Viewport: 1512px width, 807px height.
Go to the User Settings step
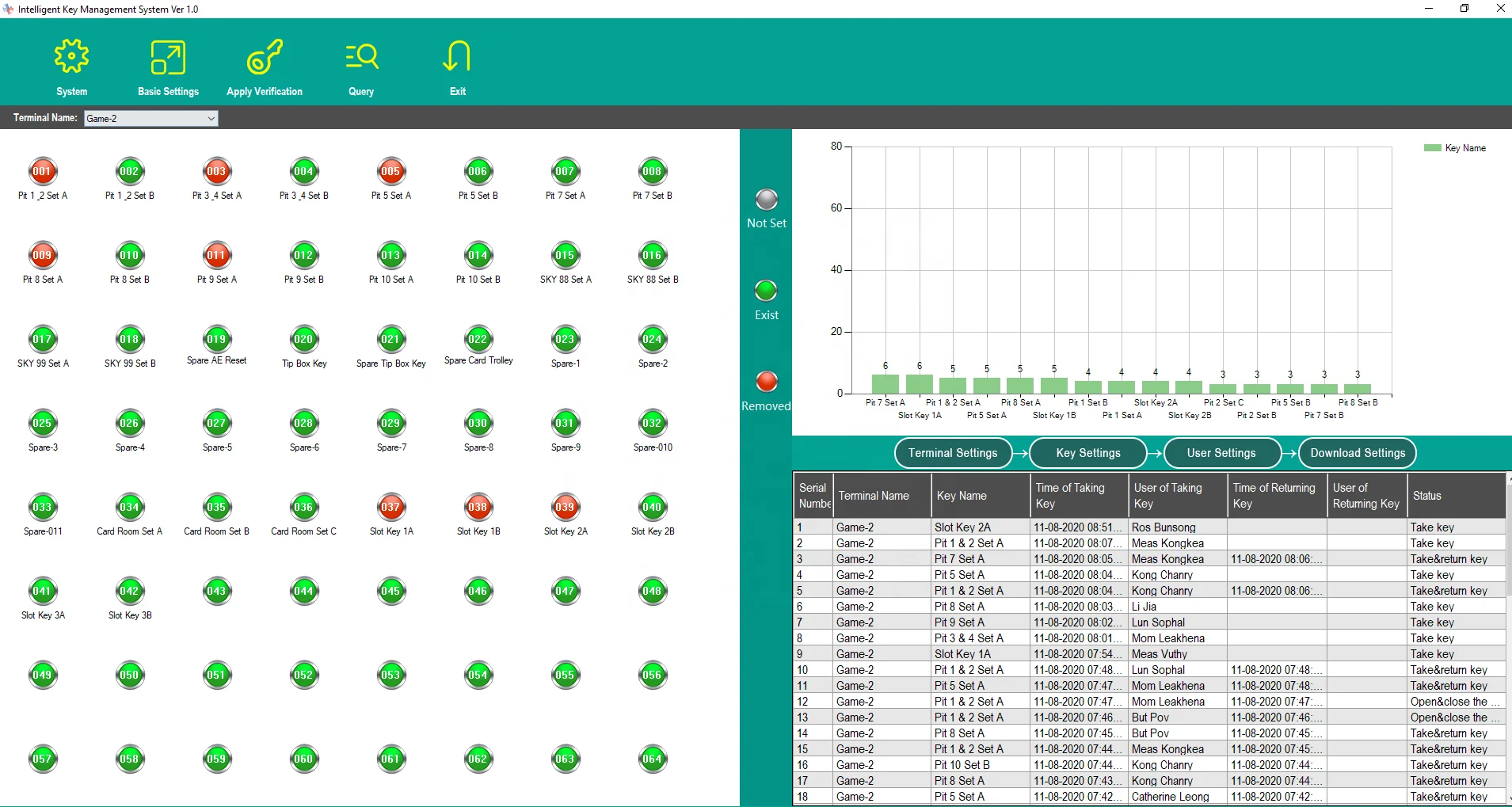click(1221, 453)
